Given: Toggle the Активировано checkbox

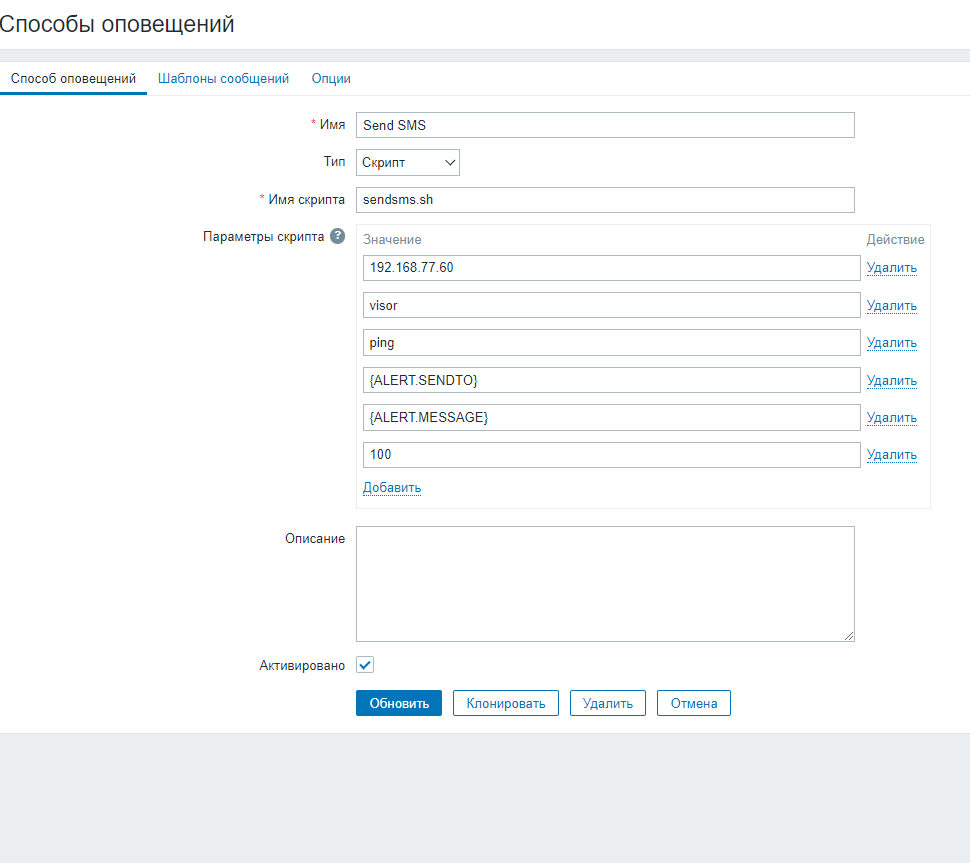Looking at the screenshot, I should [x=365, y=665].
